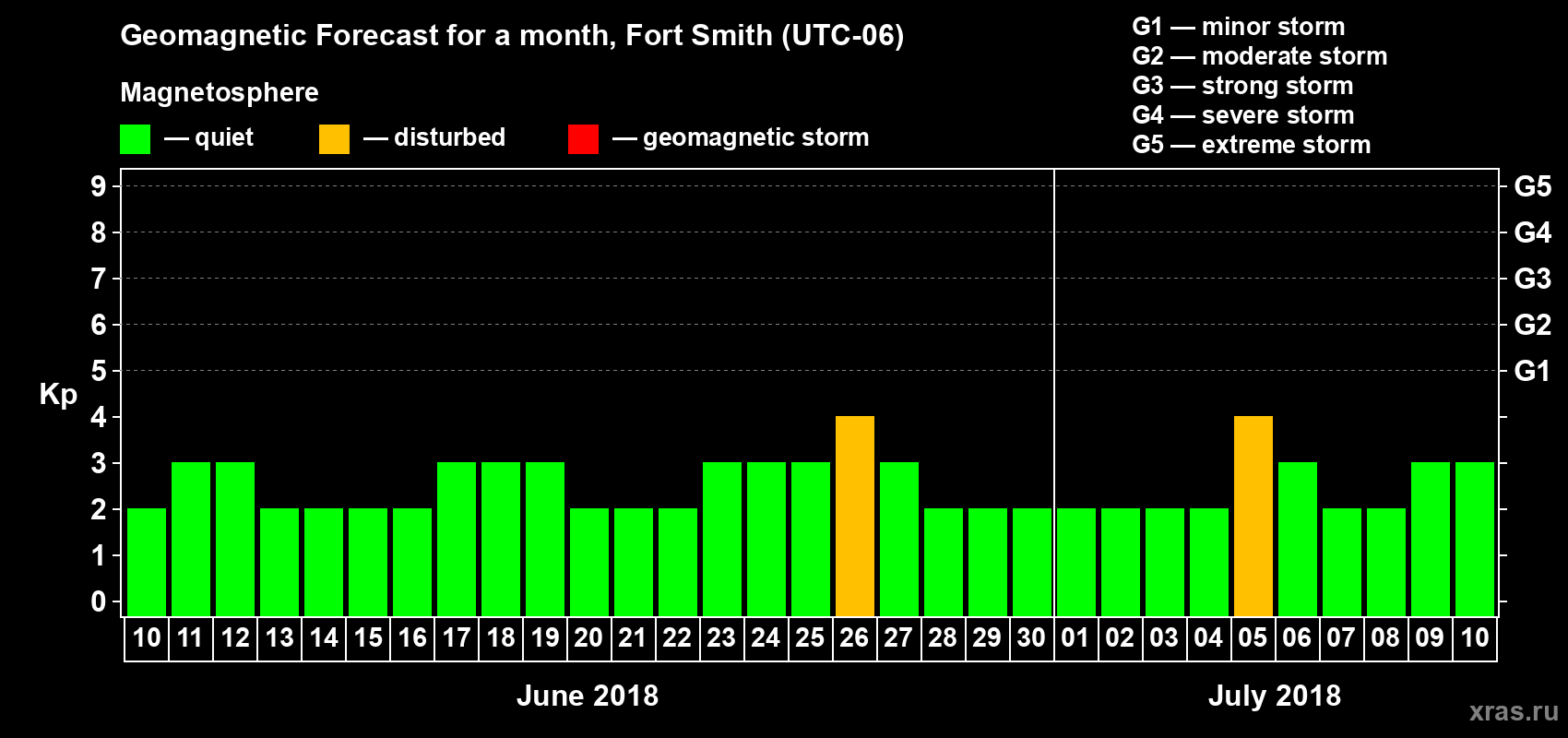Click date cell 01 in July
Screen dimensions: 1568x738
(1076, 638)
